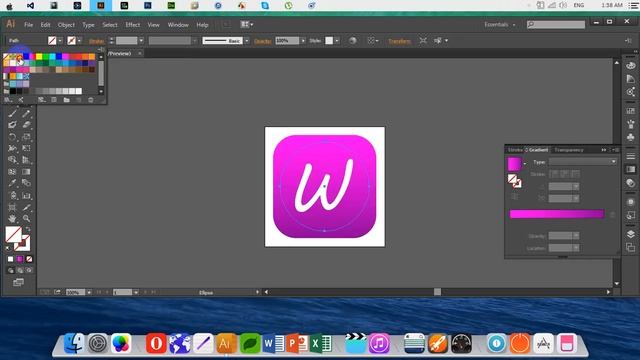The width and height of the screenshot is (640, 360).
Task: Expand the control bar stroke color dropdown
Action: [79, 41]
